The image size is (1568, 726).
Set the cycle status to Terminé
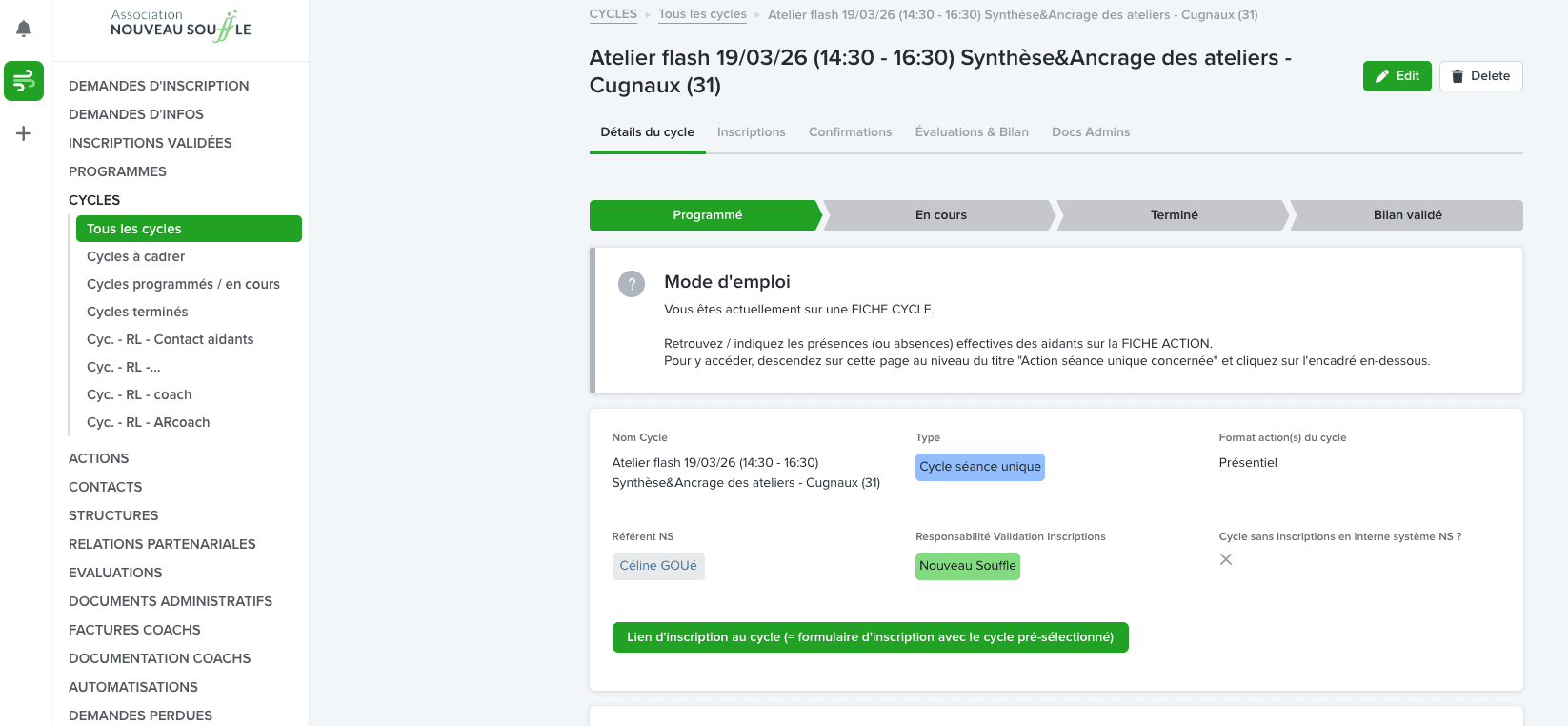click(1174, 215)
